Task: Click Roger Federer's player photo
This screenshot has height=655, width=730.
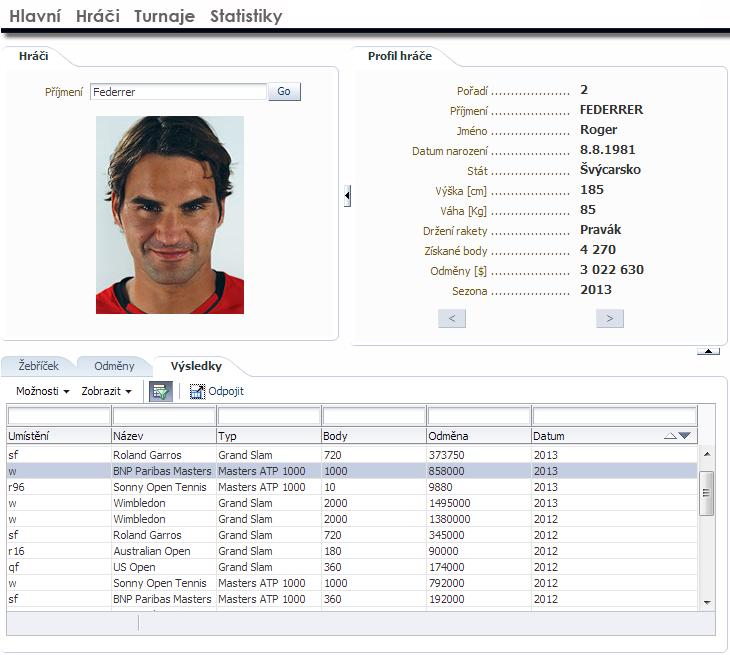Action: pos(170,215)
